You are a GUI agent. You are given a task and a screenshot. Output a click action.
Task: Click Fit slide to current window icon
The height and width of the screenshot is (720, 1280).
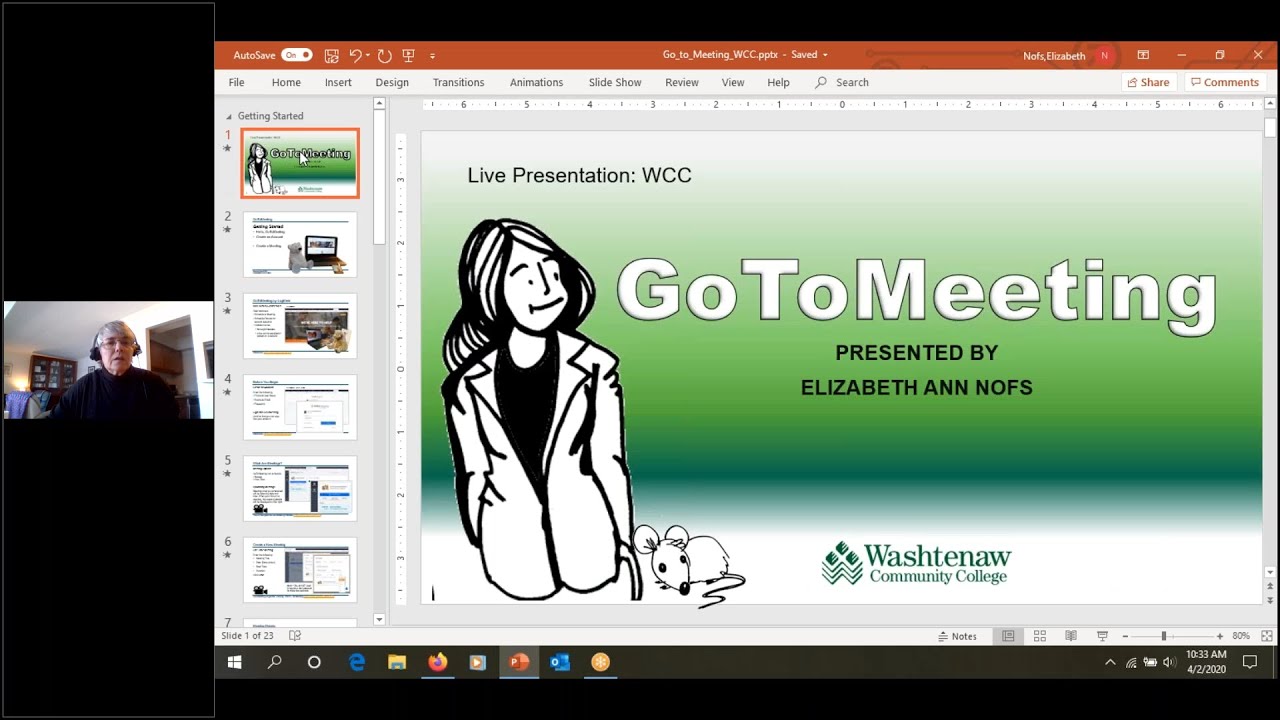(x=1266, y=636)
